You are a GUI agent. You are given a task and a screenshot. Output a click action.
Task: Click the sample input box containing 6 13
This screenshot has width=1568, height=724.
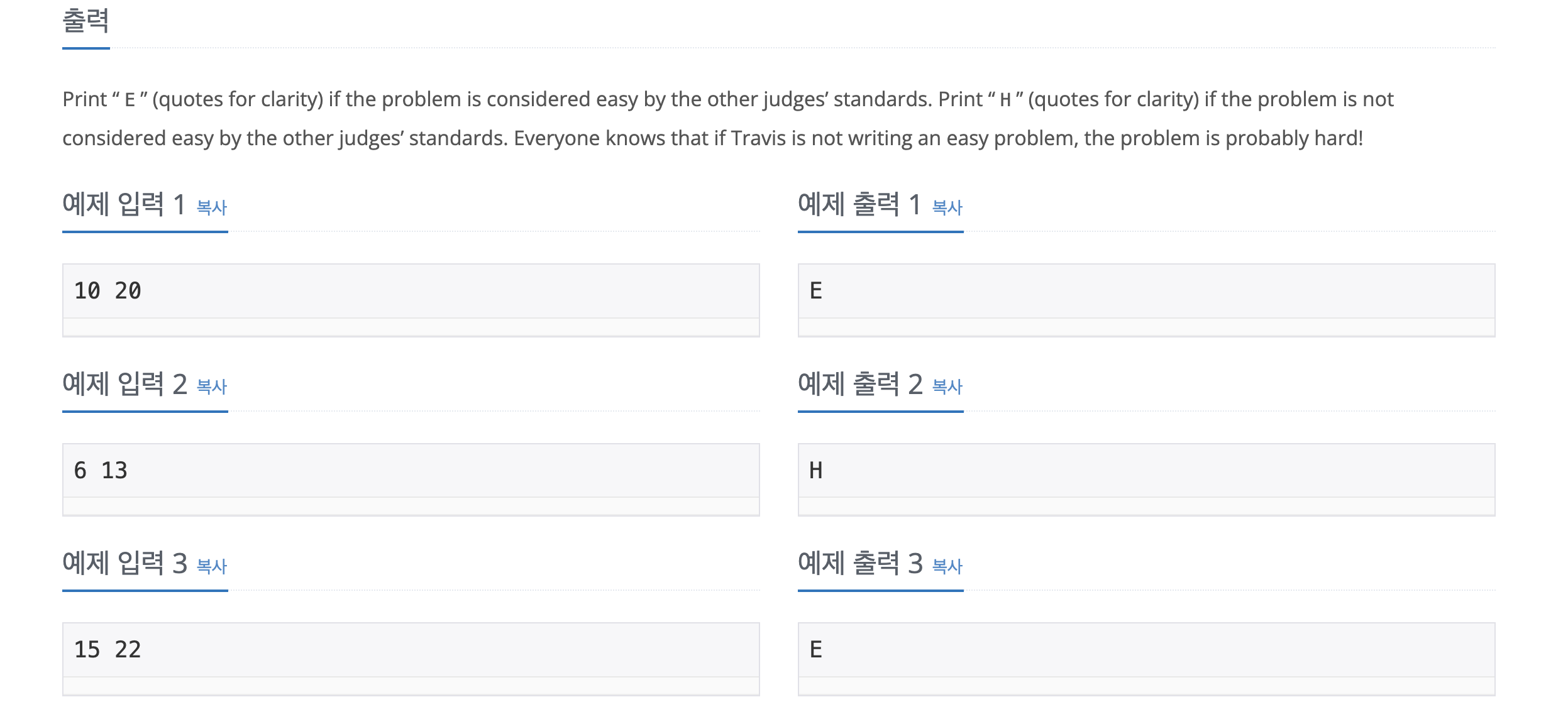(x=411, y=471)
